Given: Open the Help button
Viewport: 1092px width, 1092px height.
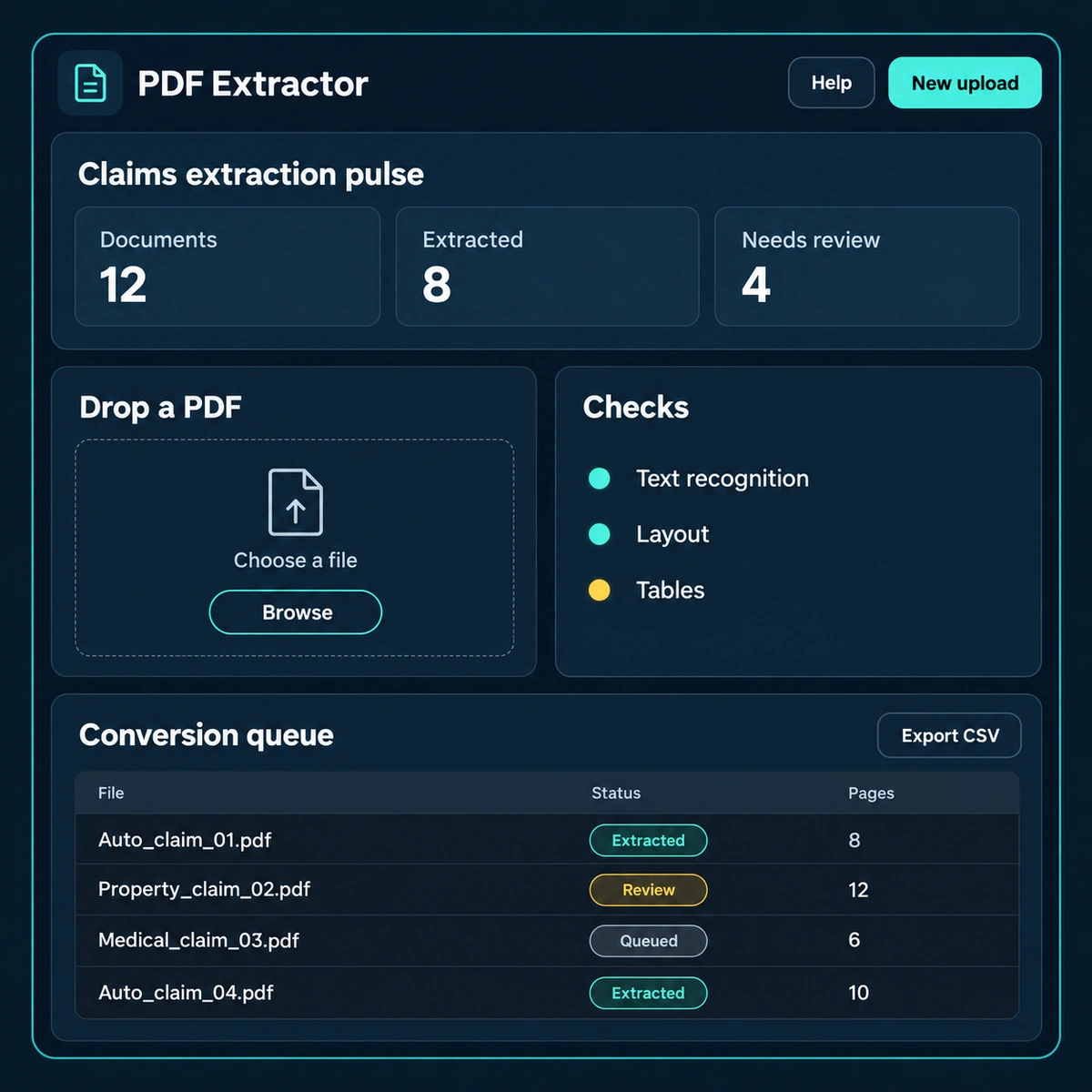Looking at the screenshot, I should coord(832,83).
